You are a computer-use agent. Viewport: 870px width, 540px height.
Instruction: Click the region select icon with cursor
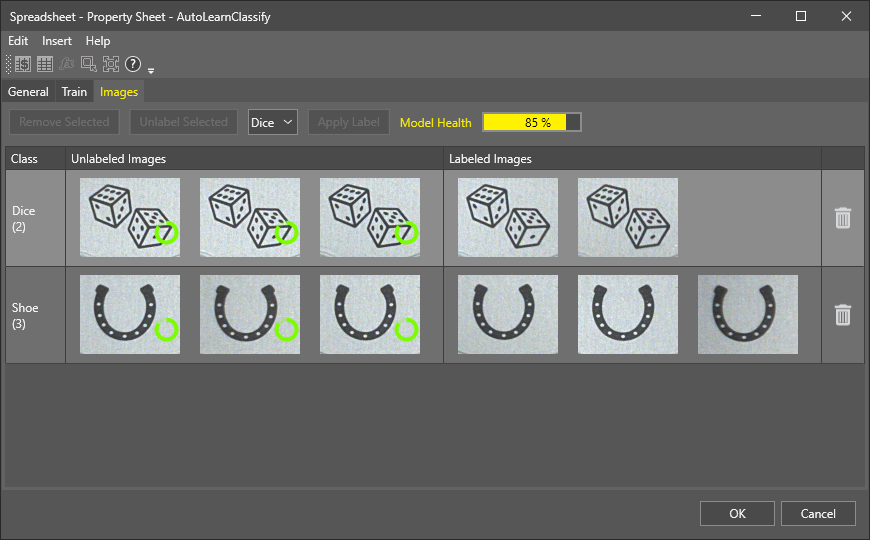click(x=89, y=65)
